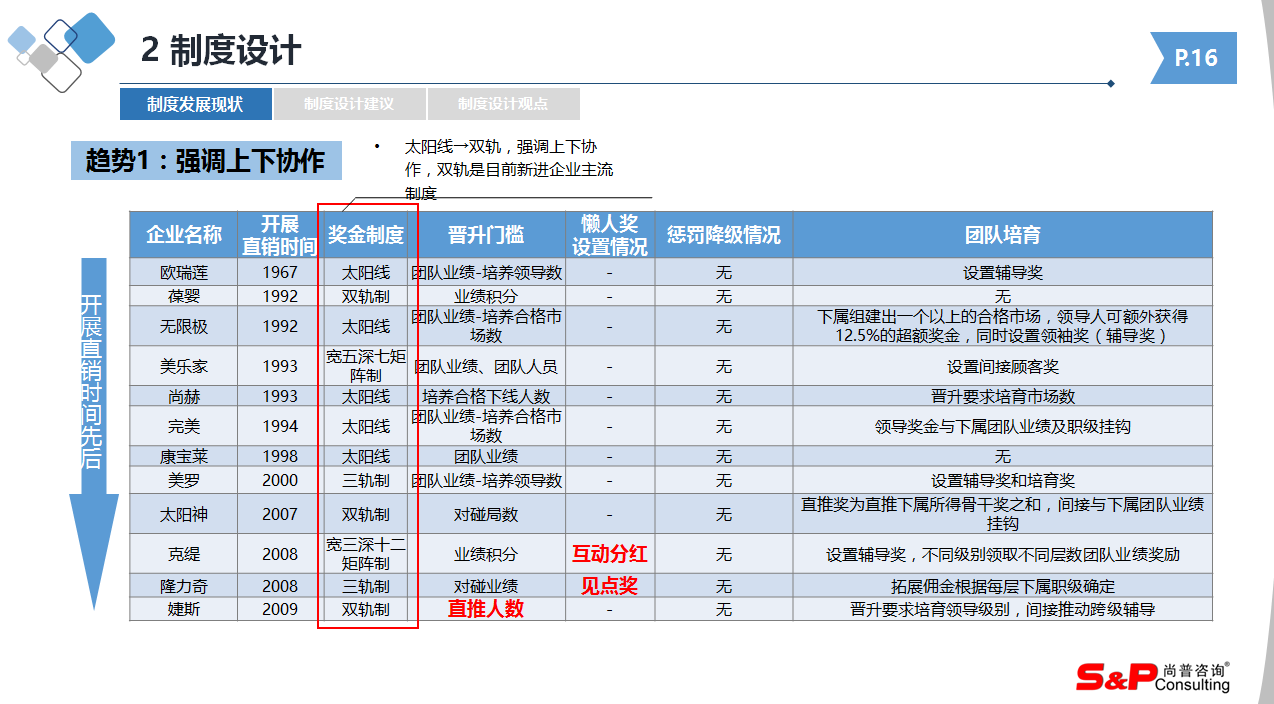Image resolution: width=1274 pixels, height=704 pixels.
Task: Click the 克缇 company cell
Action: pyautogui.click(x=184, y=554)
